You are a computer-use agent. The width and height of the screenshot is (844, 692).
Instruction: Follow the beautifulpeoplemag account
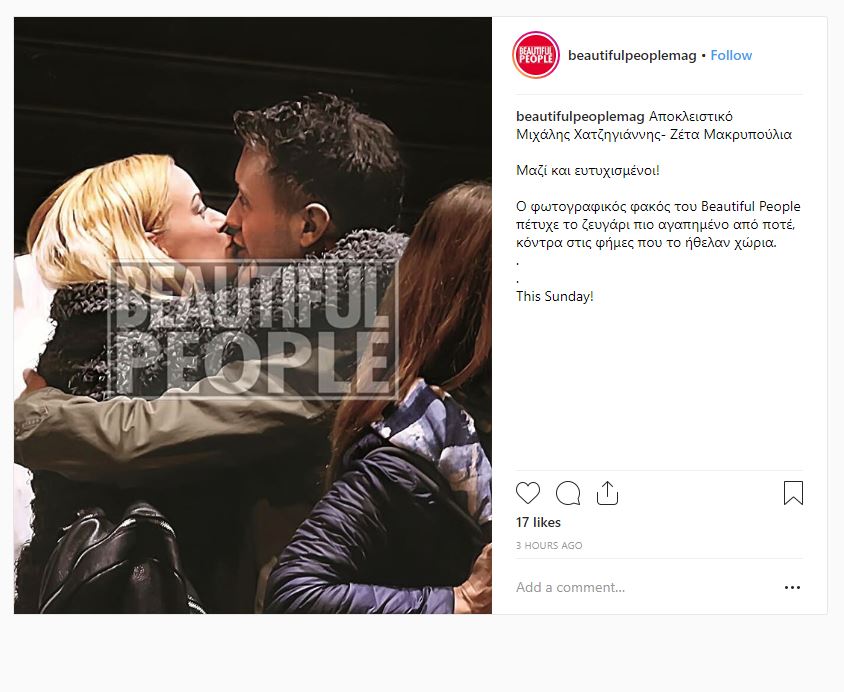[x=731, y=55]
